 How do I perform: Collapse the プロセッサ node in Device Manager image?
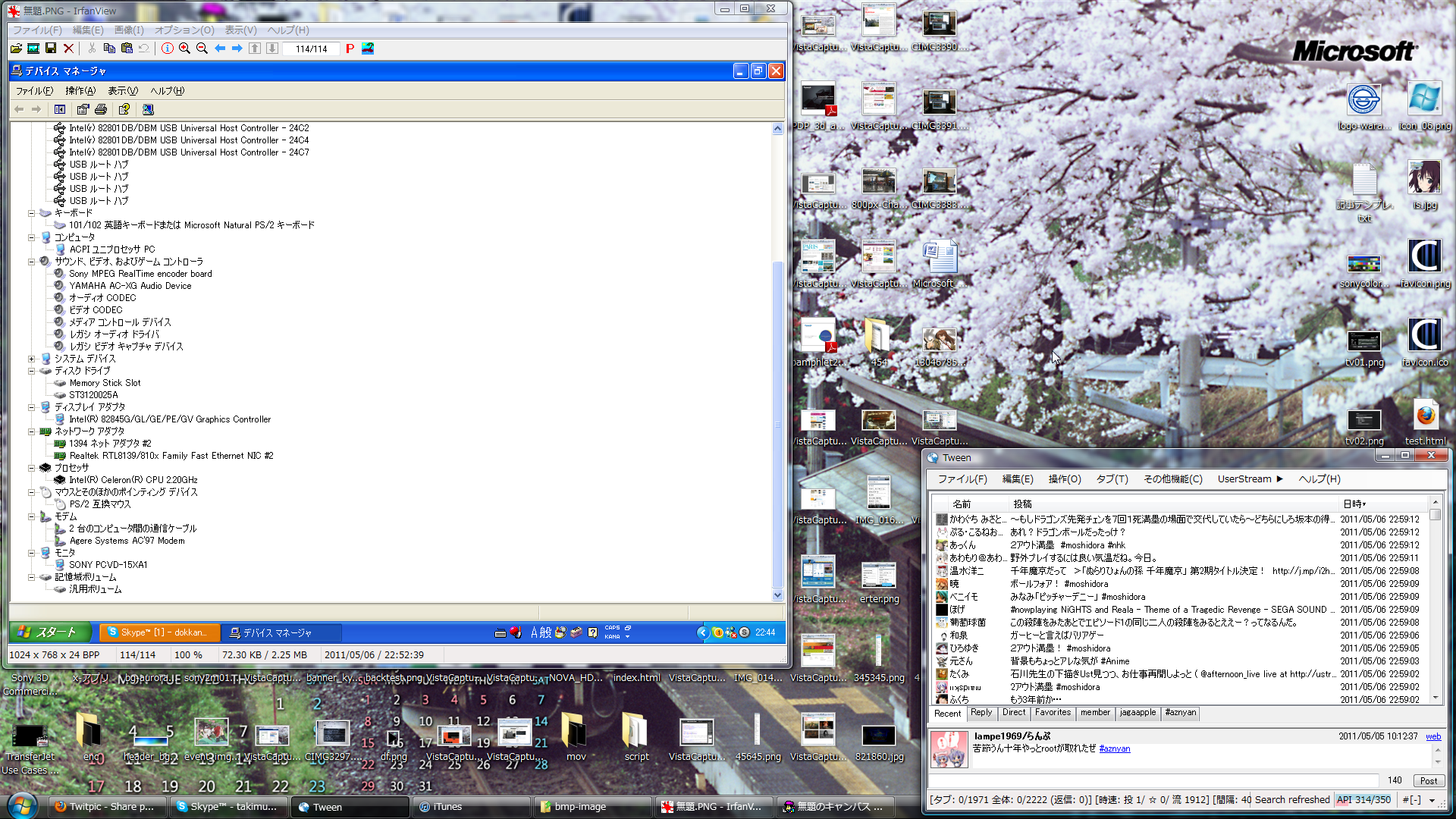32,468
